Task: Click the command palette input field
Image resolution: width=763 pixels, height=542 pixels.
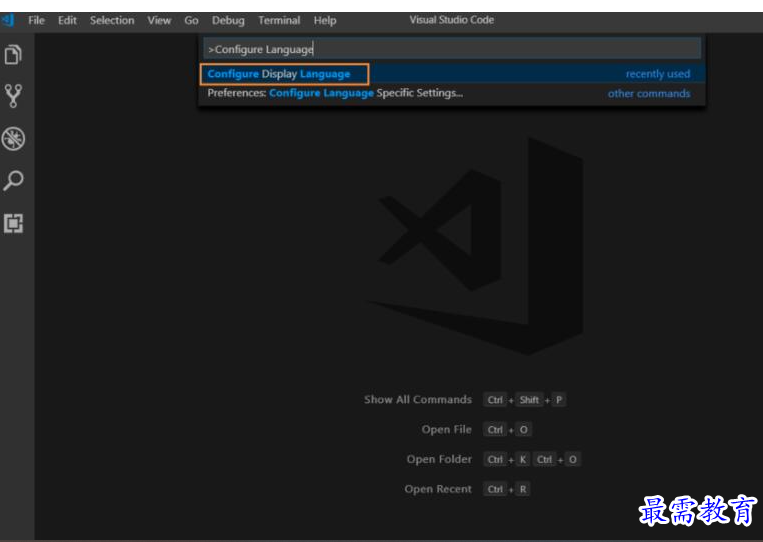Action: point(452,49)
